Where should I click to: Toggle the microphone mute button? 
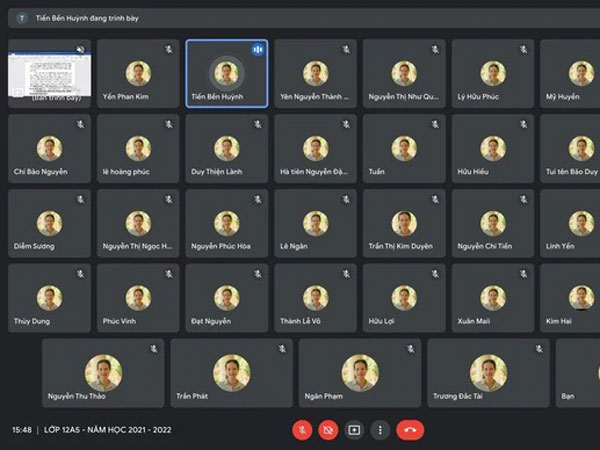point(302,430)
